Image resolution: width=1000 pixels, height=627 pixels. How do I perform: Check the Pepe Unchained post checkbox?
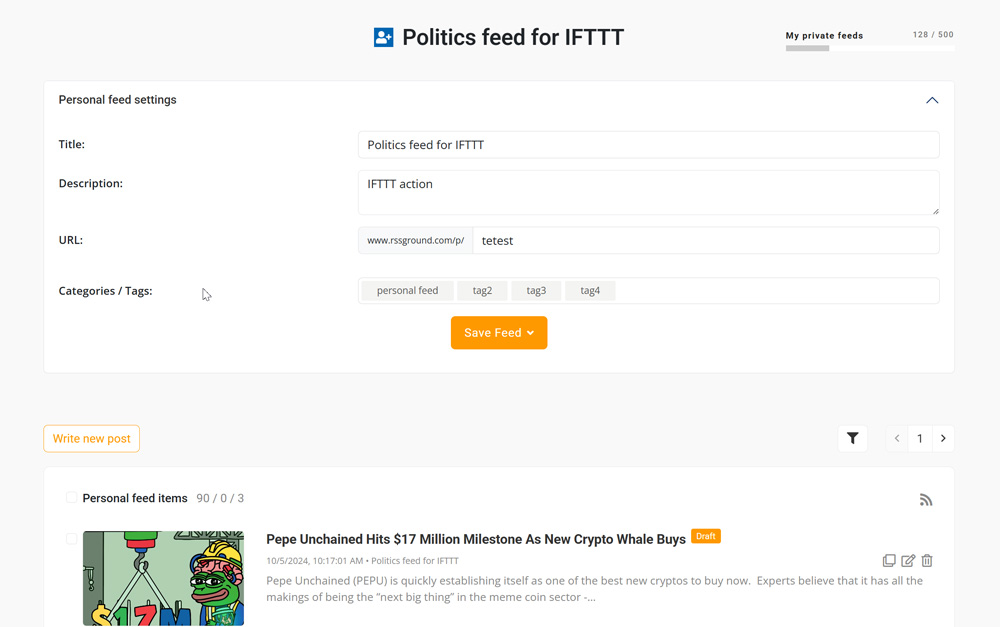pyautogui.click(x=71, y=539)
